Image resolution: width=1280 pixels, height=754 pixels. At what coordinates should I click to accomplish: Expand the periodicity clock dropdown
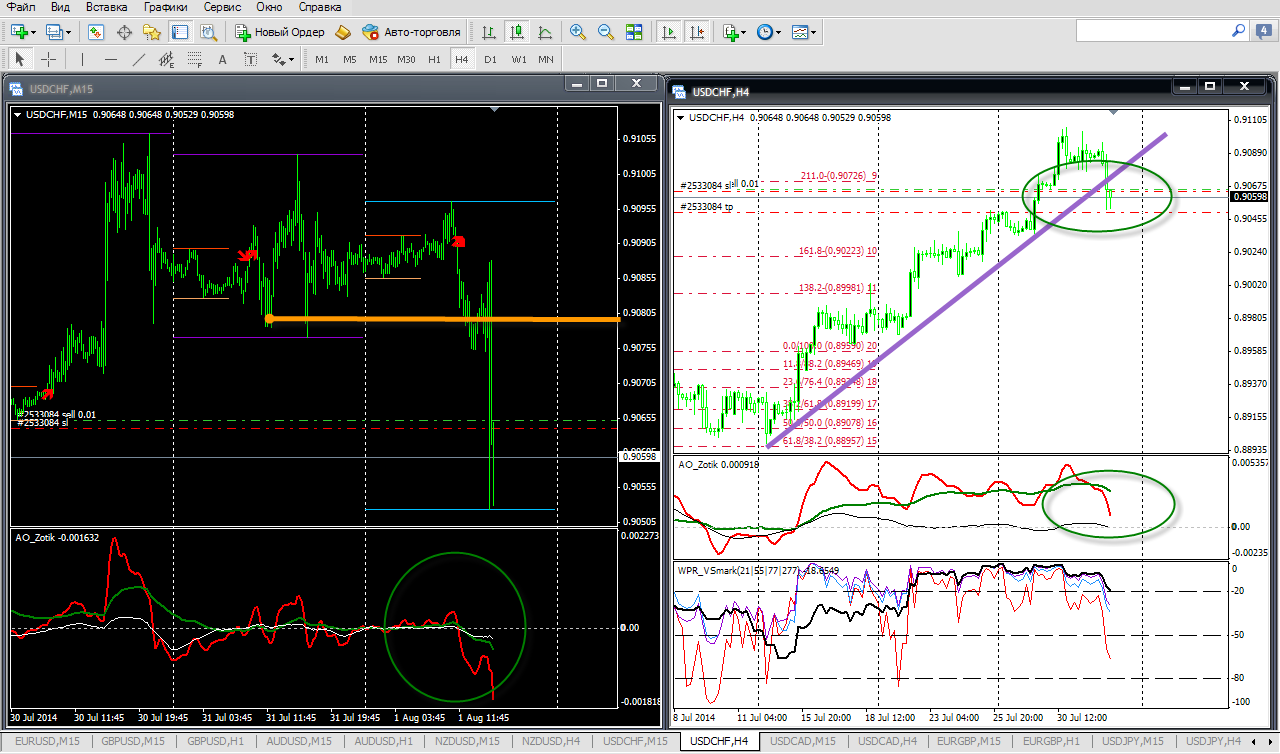[780, 32]
